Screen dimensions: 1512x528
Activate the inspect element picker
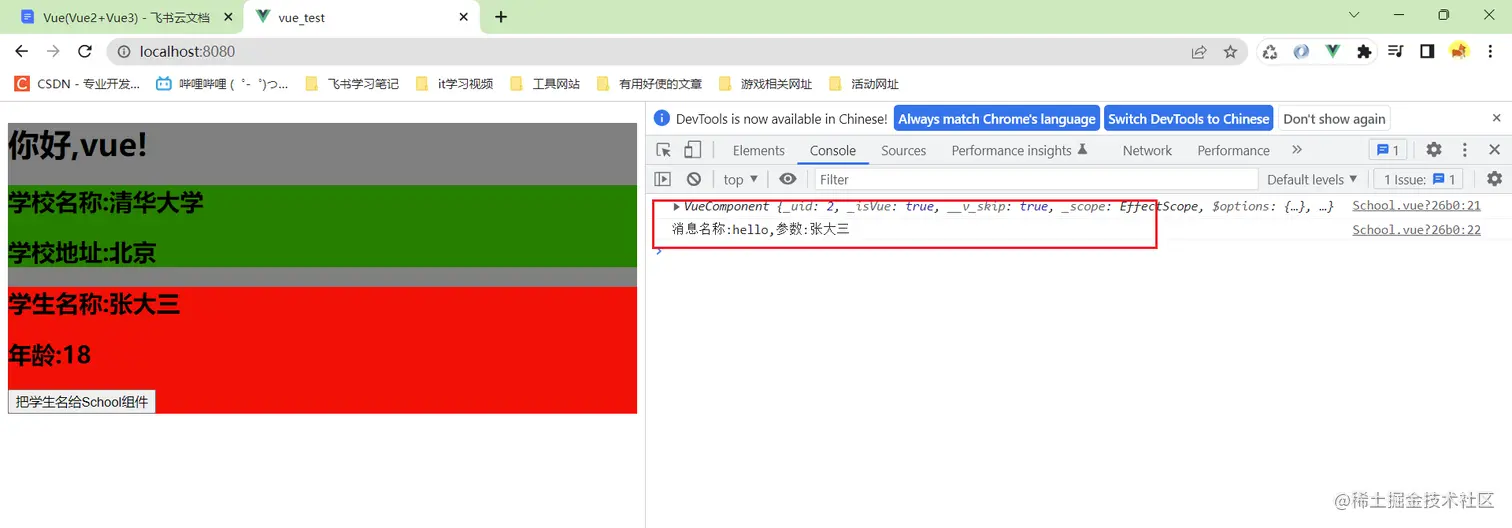tap(664, 150)
